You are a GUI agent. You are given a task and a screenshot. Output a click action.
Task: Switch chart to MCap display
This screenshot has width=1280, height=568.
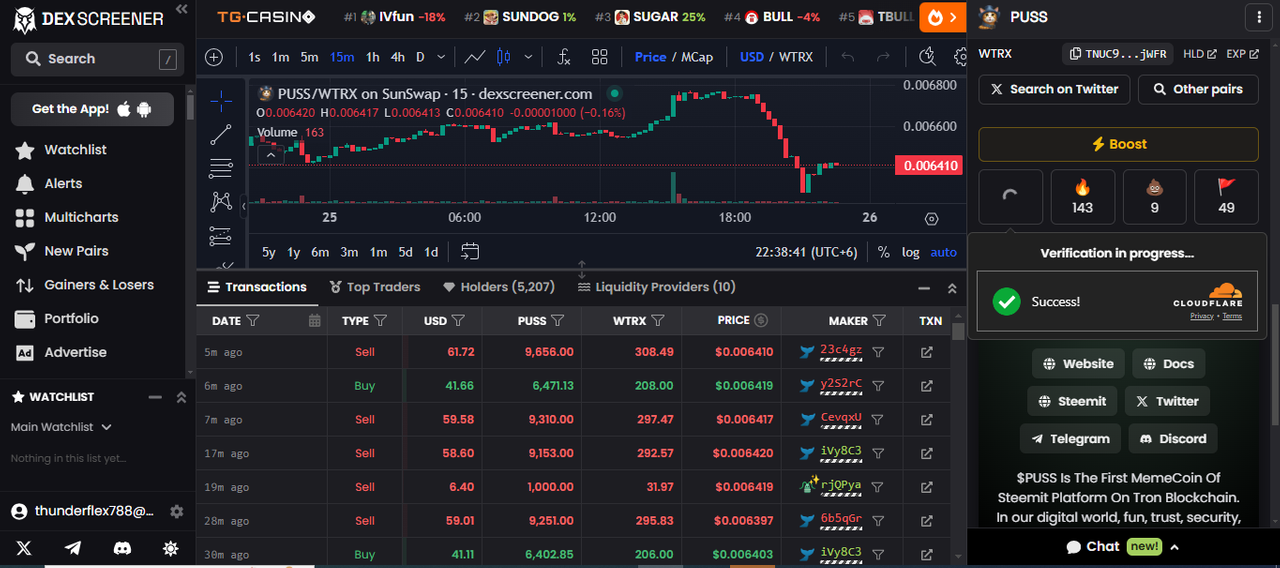click(x=697, y=57)
